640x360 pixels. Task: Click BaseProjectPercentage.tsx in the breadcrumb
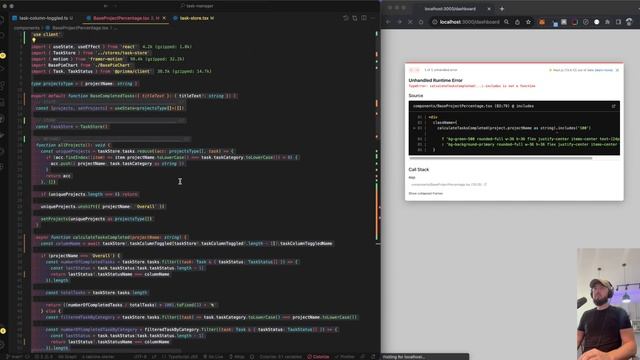[x=80, y=28]
